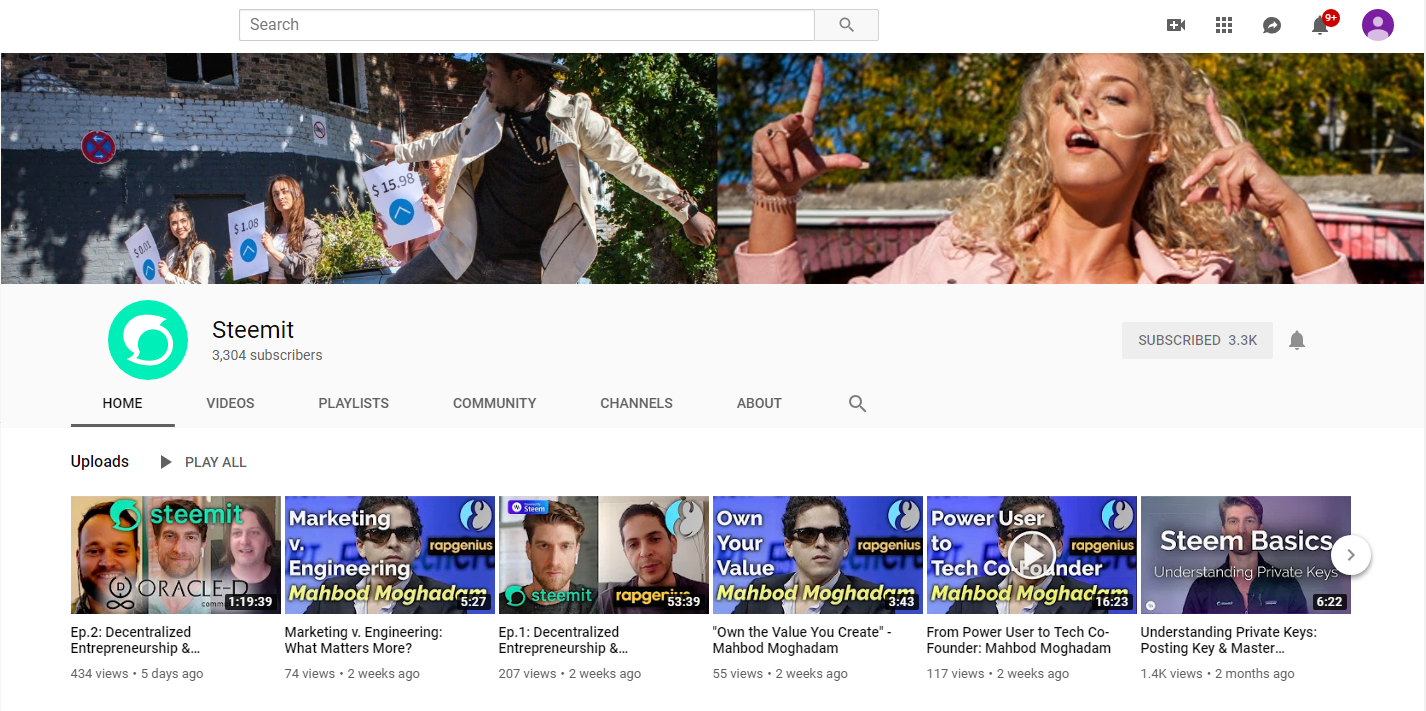Click "74 views • 2 weeks ago" text
The height and width of the screenshot is (711, 1426).
pyautogui.click(x=352, y=674)
